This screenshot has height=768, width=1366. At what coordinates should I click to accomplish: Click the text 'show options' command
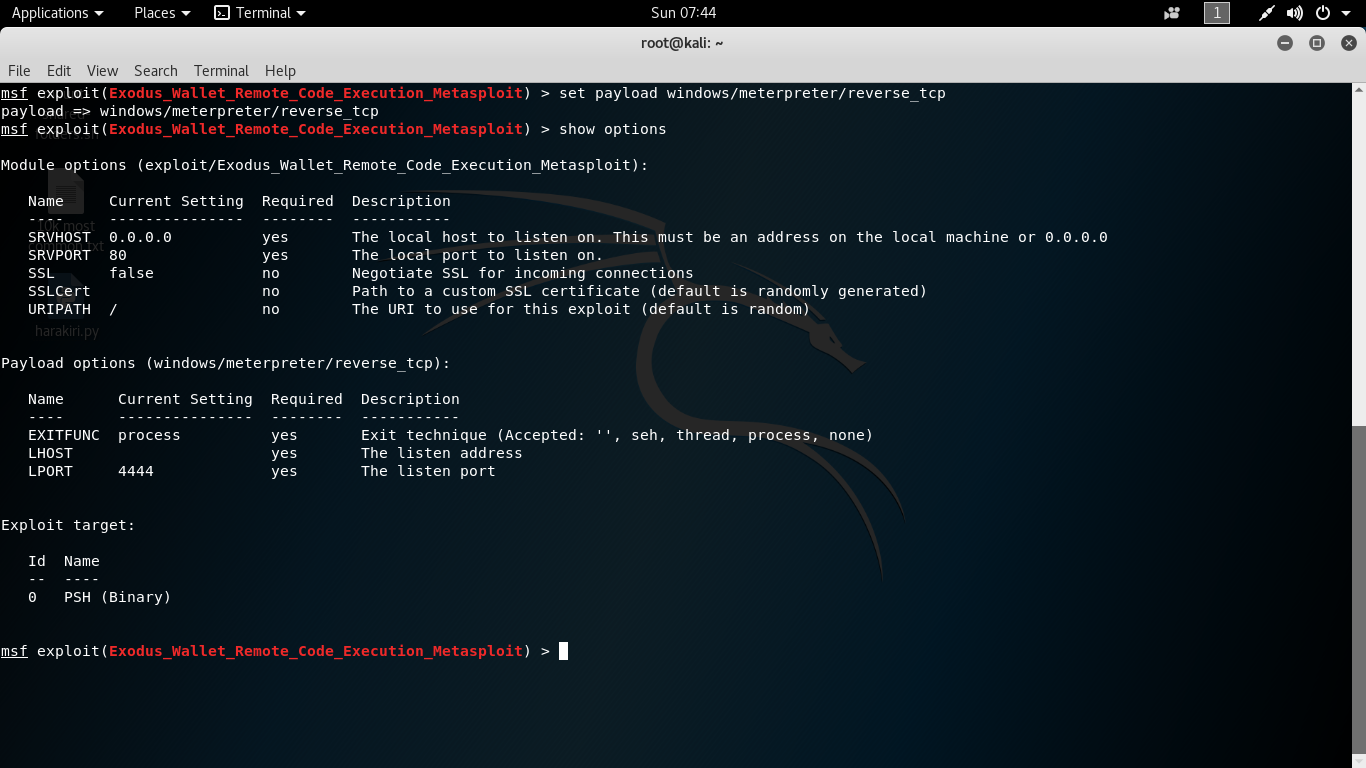[x=612, y=129]
